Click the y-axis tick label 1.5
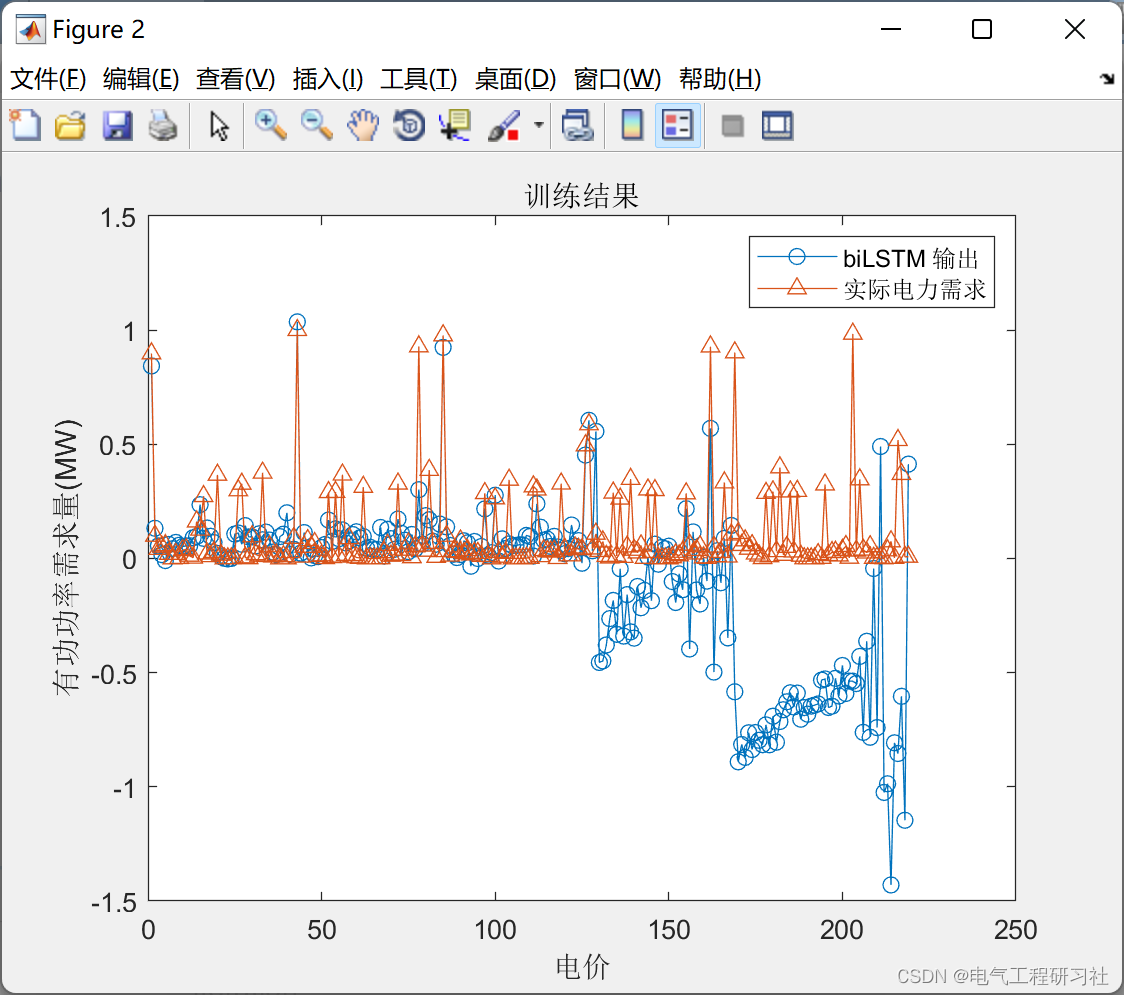The image size is (1124, 995). [118, 217]
